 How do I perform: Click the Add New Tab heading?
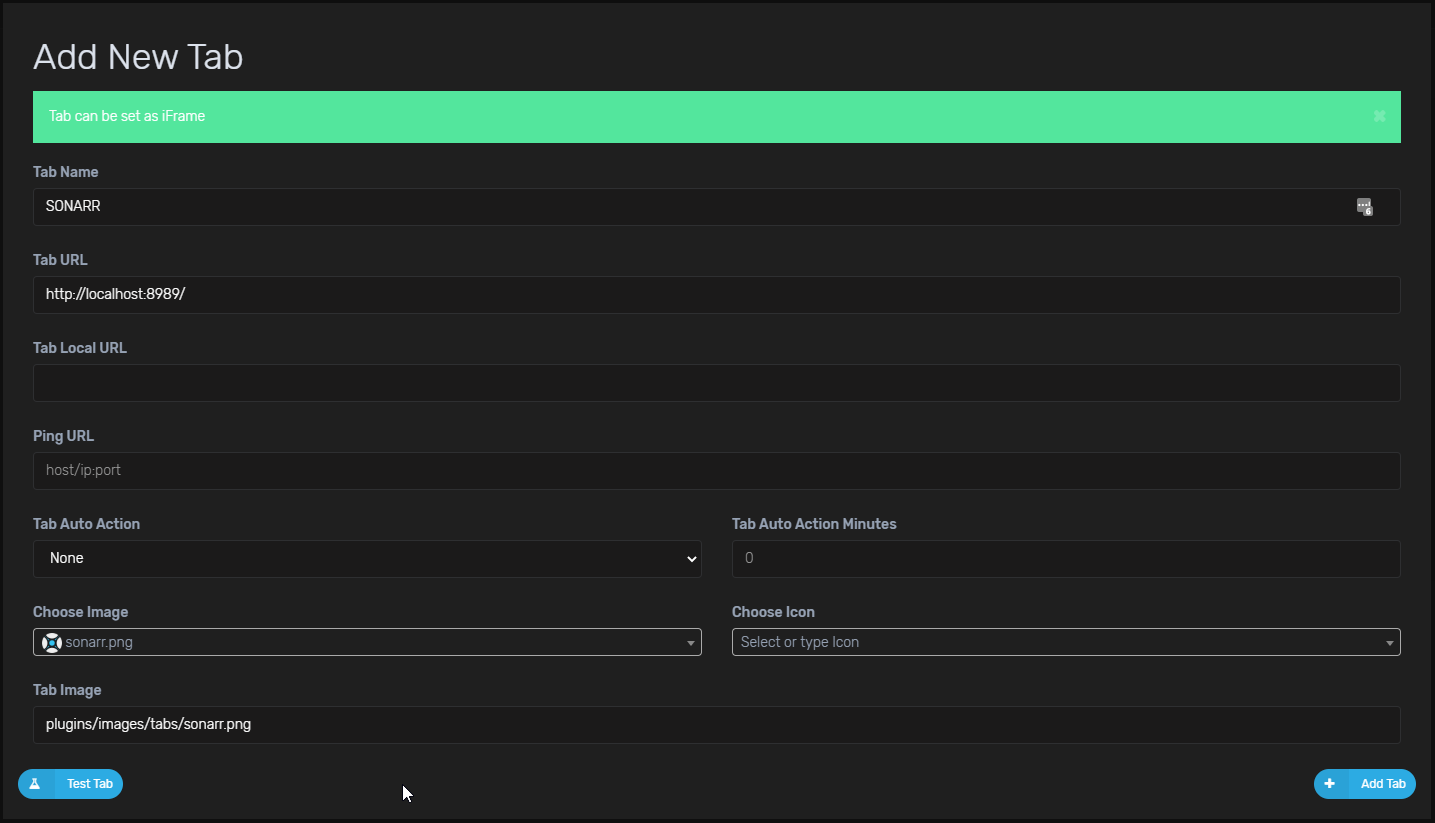[x=138, y=57]
